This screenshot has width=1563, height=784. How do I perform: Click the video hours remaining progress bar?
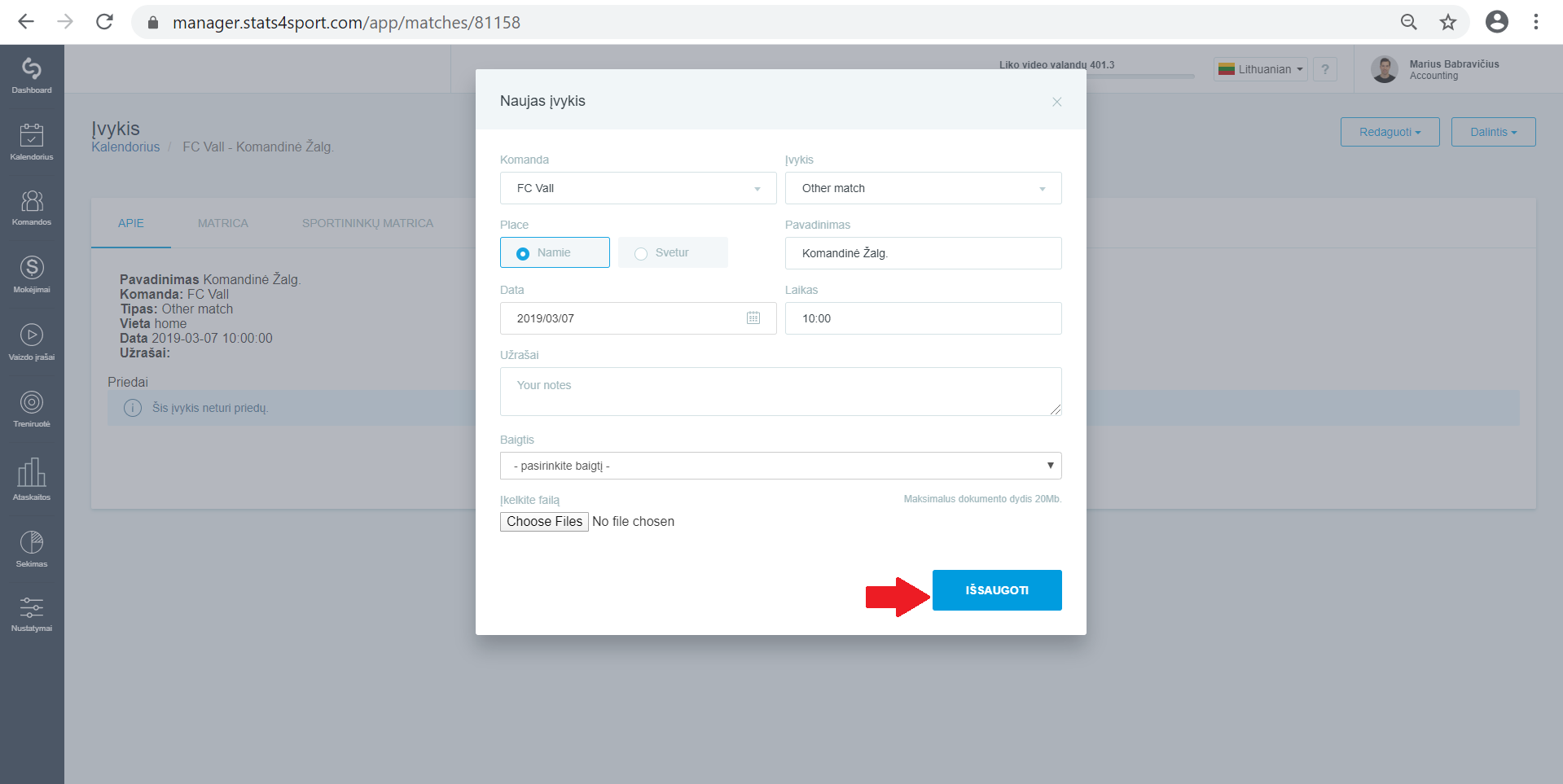(x=1097, y=77)
